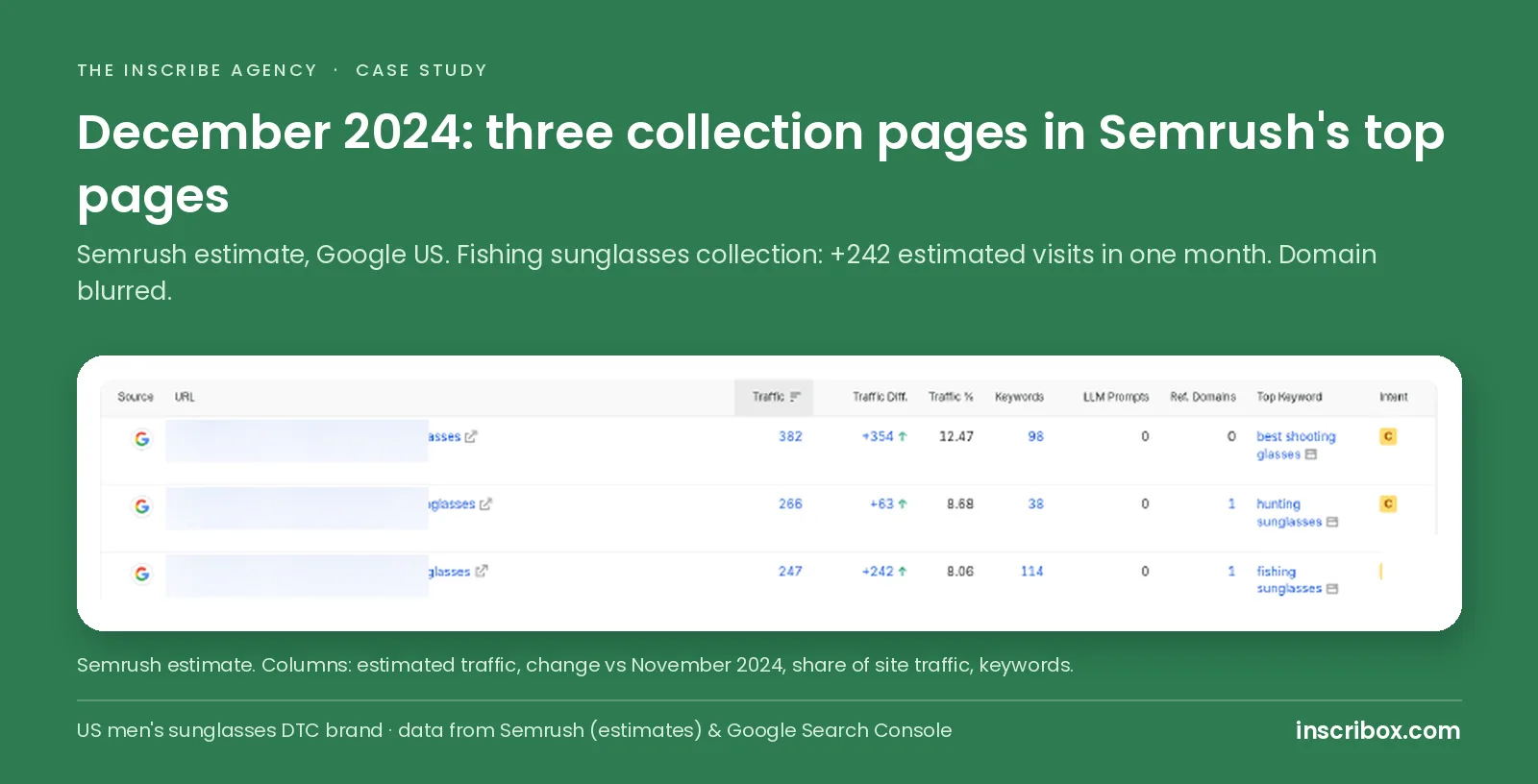
Task: Click the Google source icon in the 266-traffic row
Action: click(x=142, y=506)
